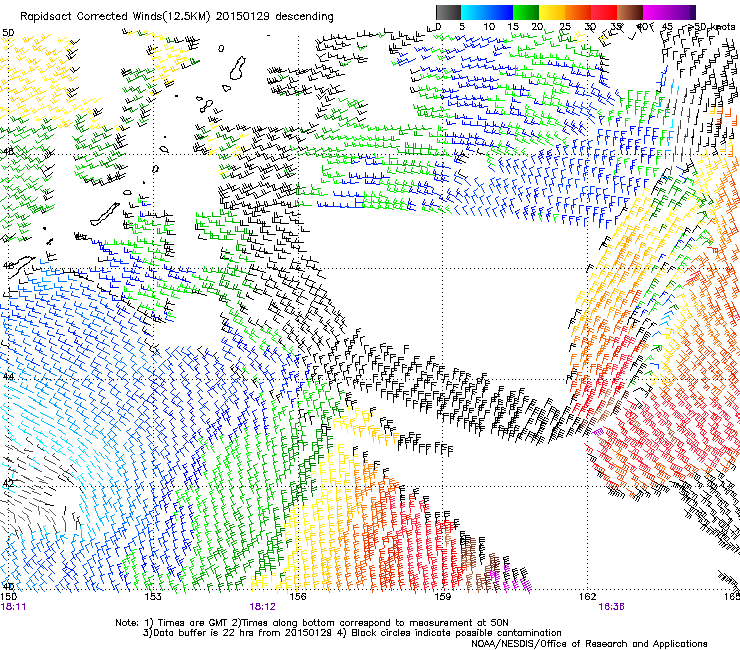740x650 pixels.
Task: Click the yellow 20-25 knots legend swatch
Action: point(552,12)
